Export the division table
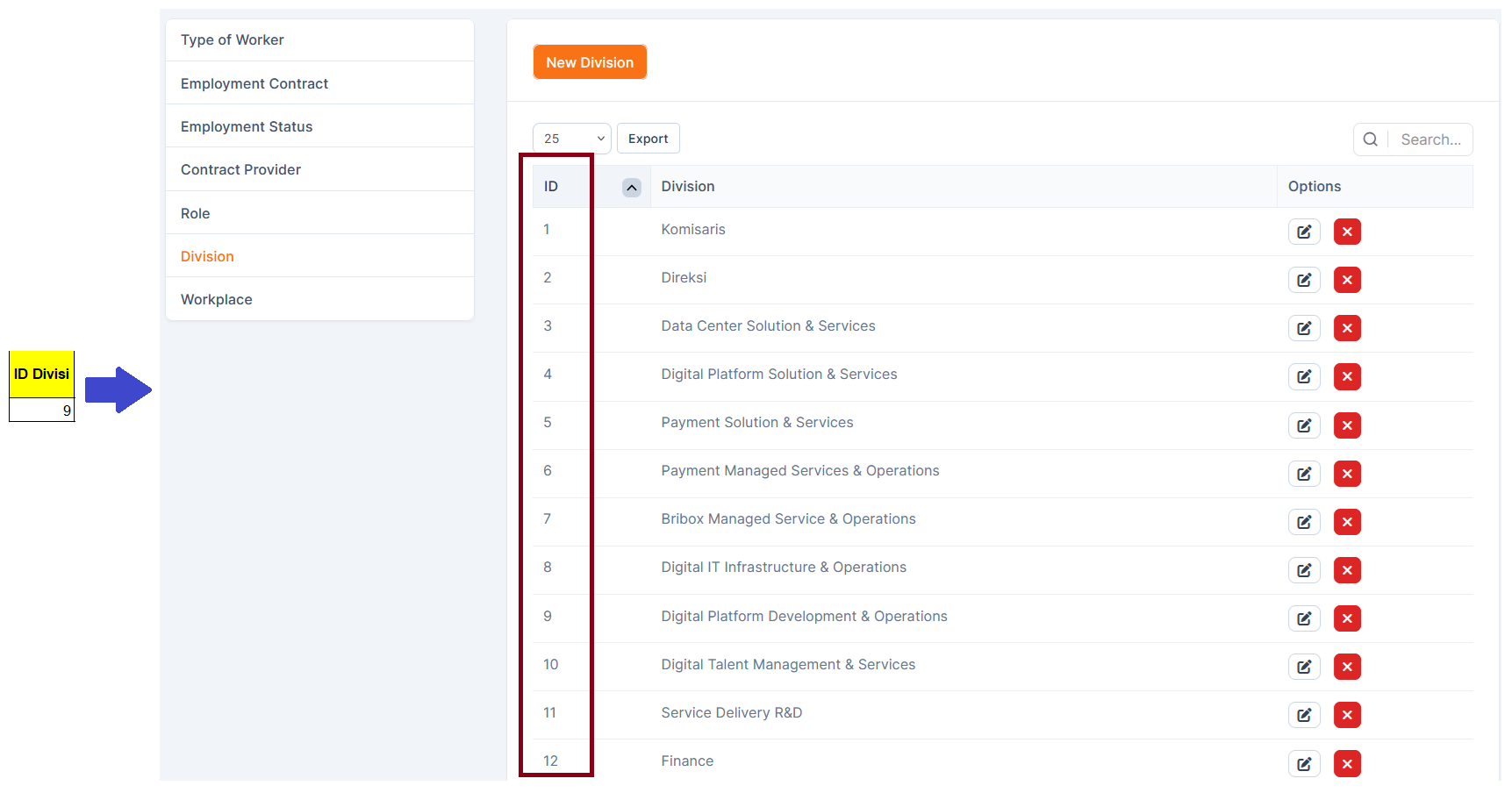1512x800 pixels. coord(648,139)
